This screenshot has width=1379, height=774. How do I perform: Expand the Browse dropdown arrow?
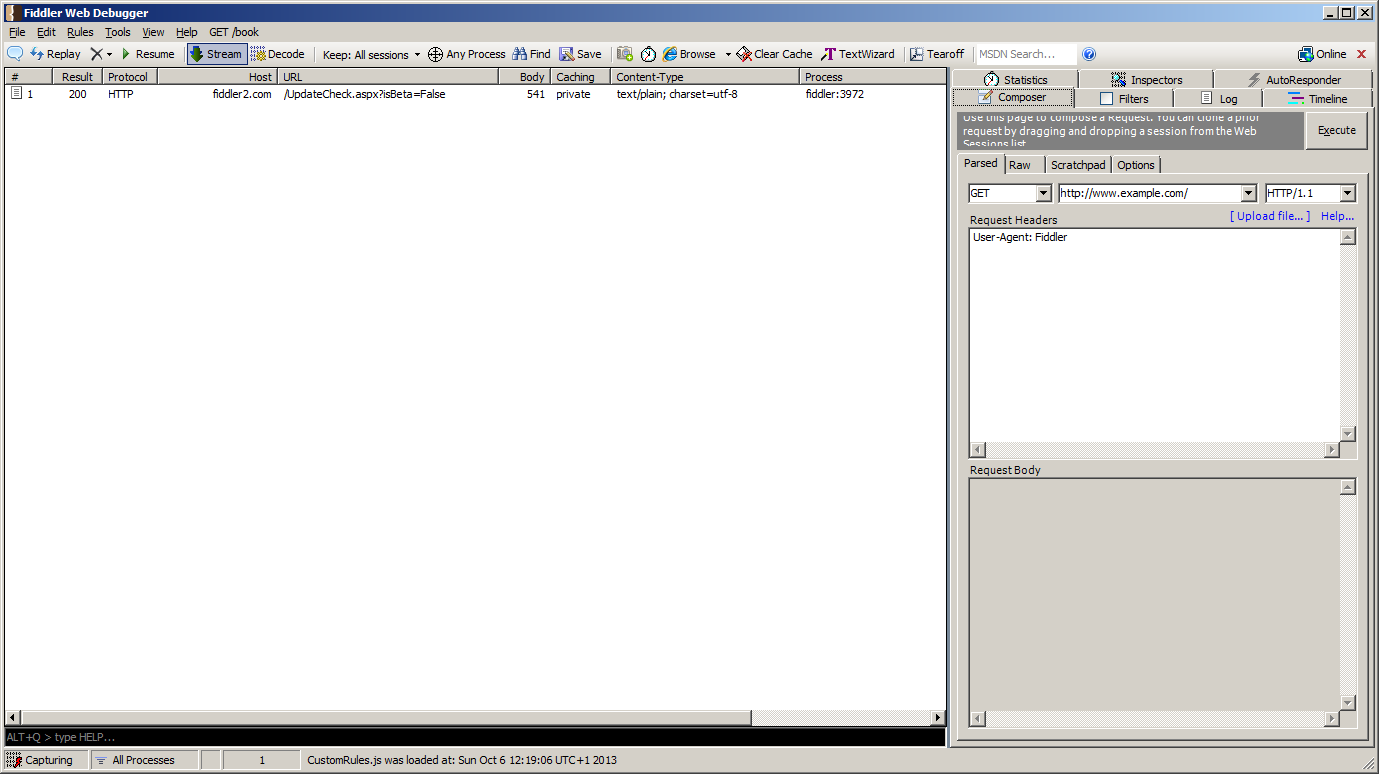728,55
